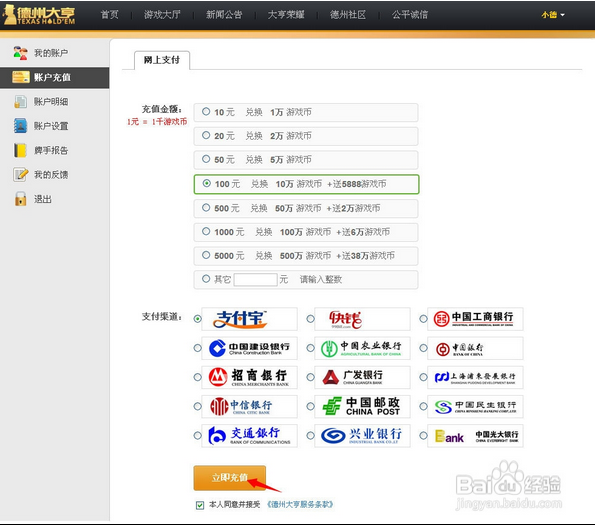The width and height of the screenshot is (595, 525).
Task: Click the 支付宝 Alipay logo
Action: point(240,319)
